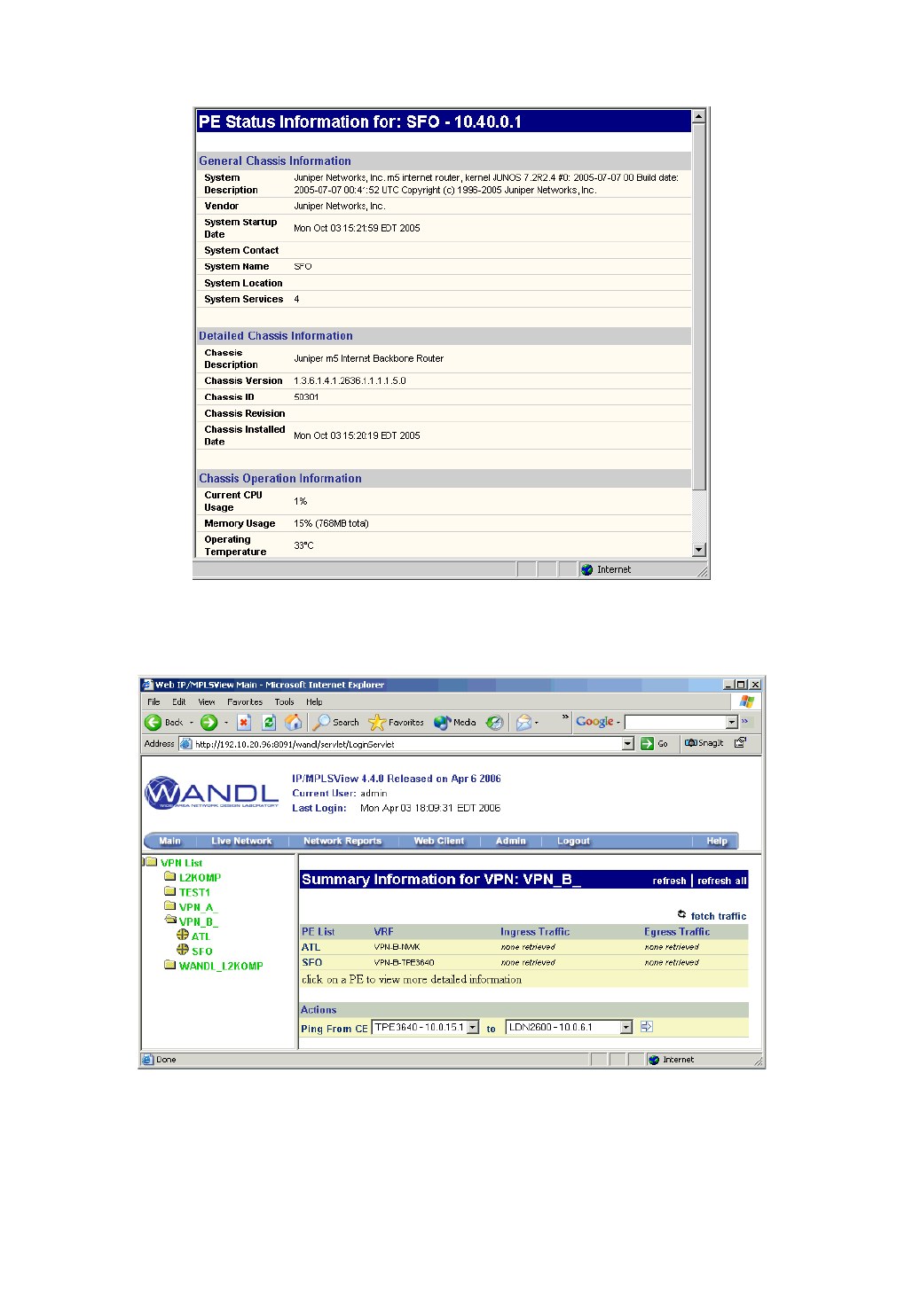Open the Favorites menu in menu bar
Viewport: 897px width, 1316px height.
click(x=245, y=702)
